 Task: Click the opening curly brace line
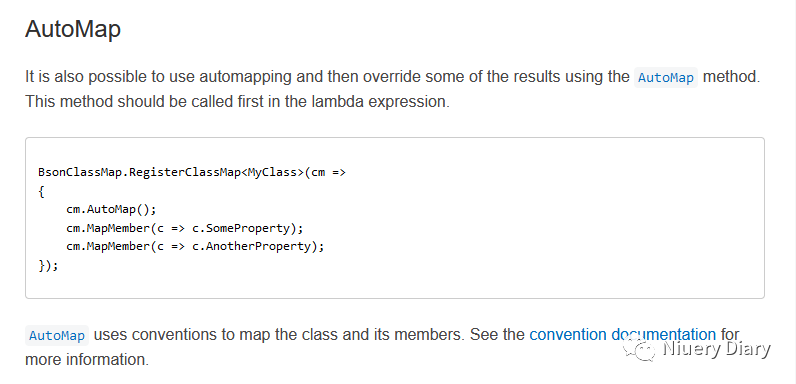point(41,191)
